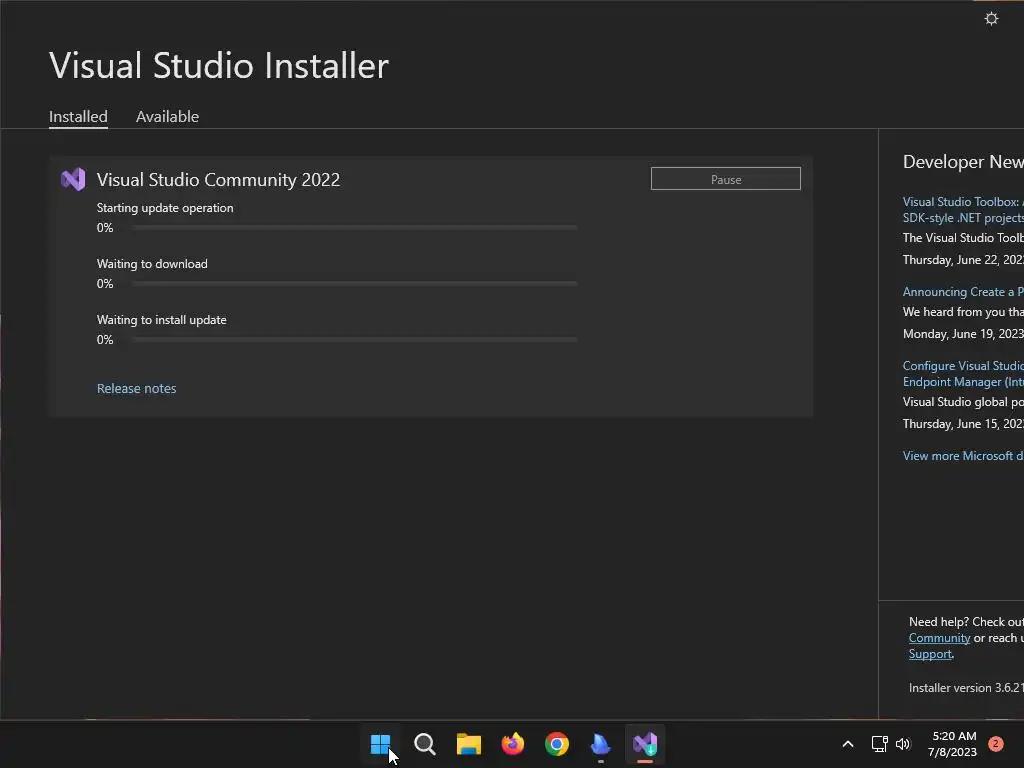Open Google Chrome from the taskbar
The height and width of the screenshot is (768, 1024).
[556, 744]
